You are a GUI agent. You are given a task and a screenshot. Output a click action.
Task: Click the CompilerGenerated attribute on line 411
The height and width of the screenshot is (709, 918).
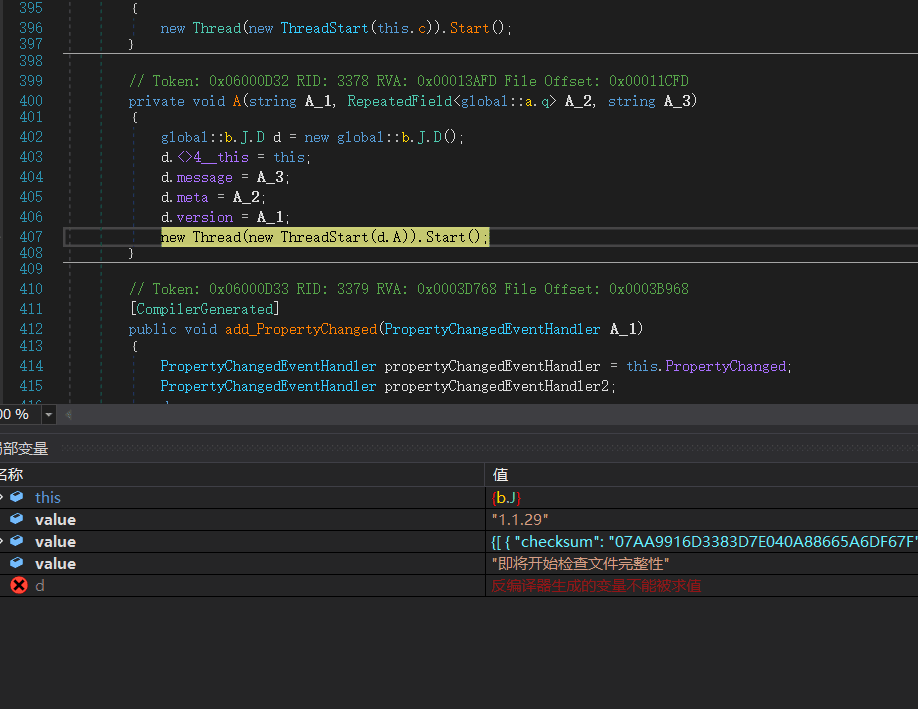[x=205, y=309]
